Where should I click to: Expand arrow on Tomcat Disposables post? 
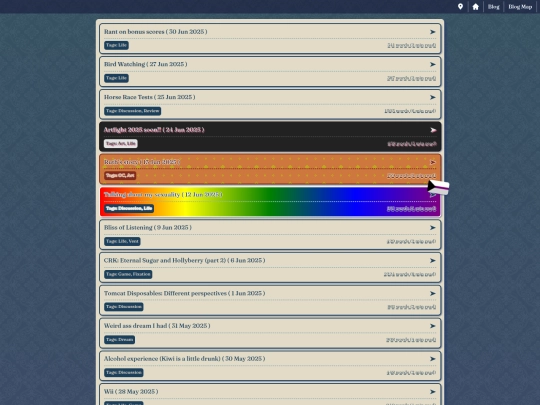433,293
